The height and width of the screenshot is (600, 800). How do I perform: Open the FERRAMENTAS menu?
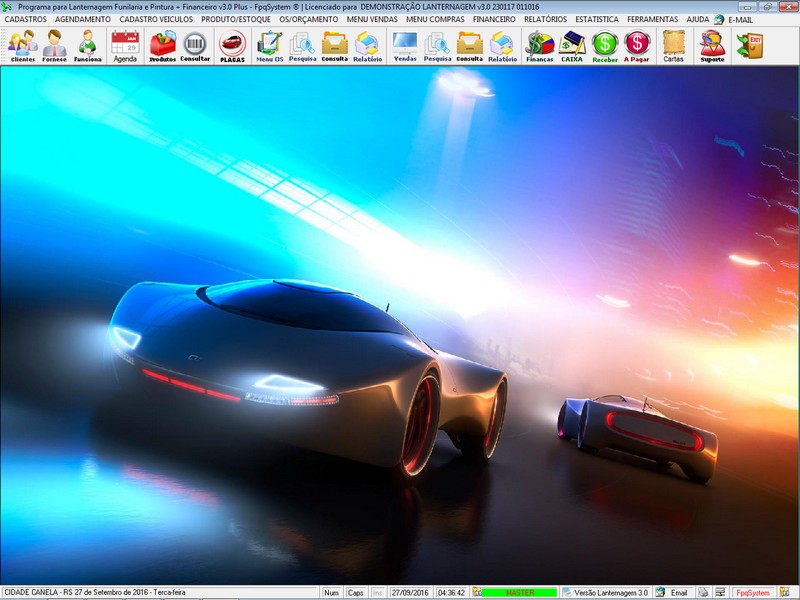[653, 19]
